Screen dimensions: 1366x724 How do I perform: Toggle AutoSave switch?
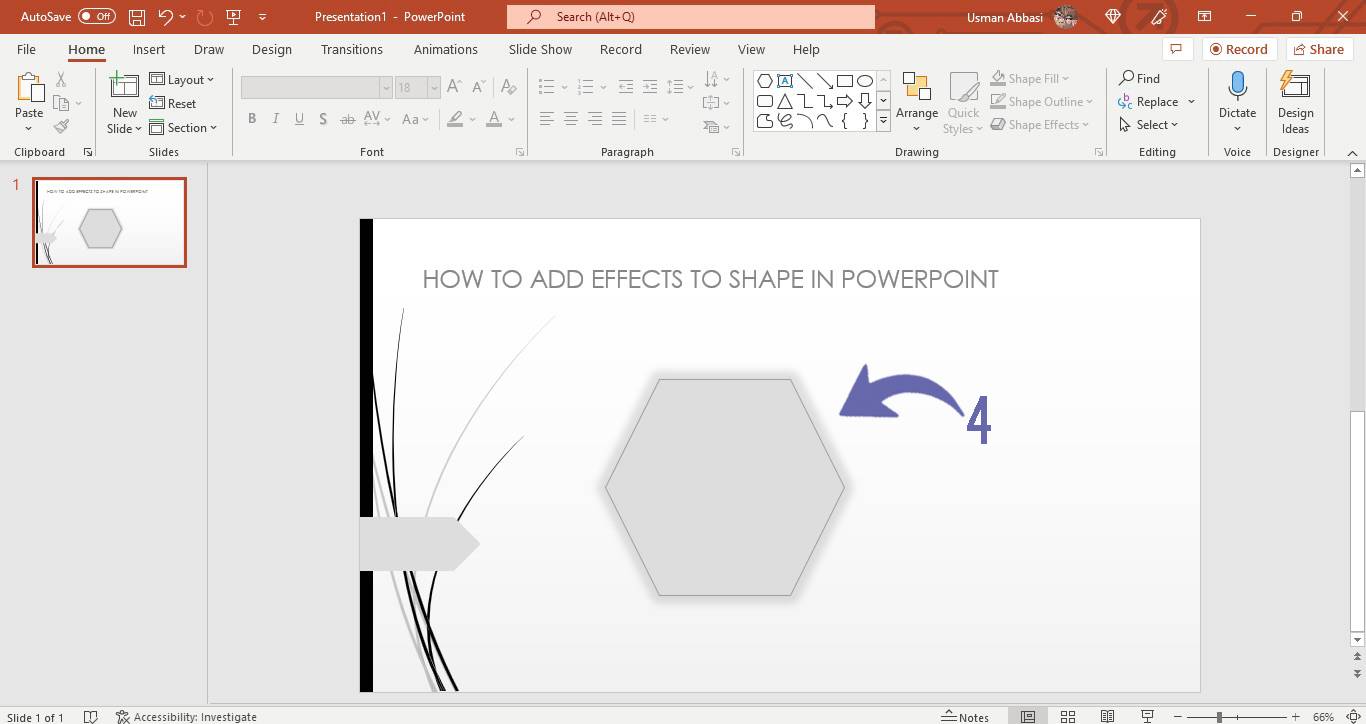pyautogui.click(x=96, y=17)
